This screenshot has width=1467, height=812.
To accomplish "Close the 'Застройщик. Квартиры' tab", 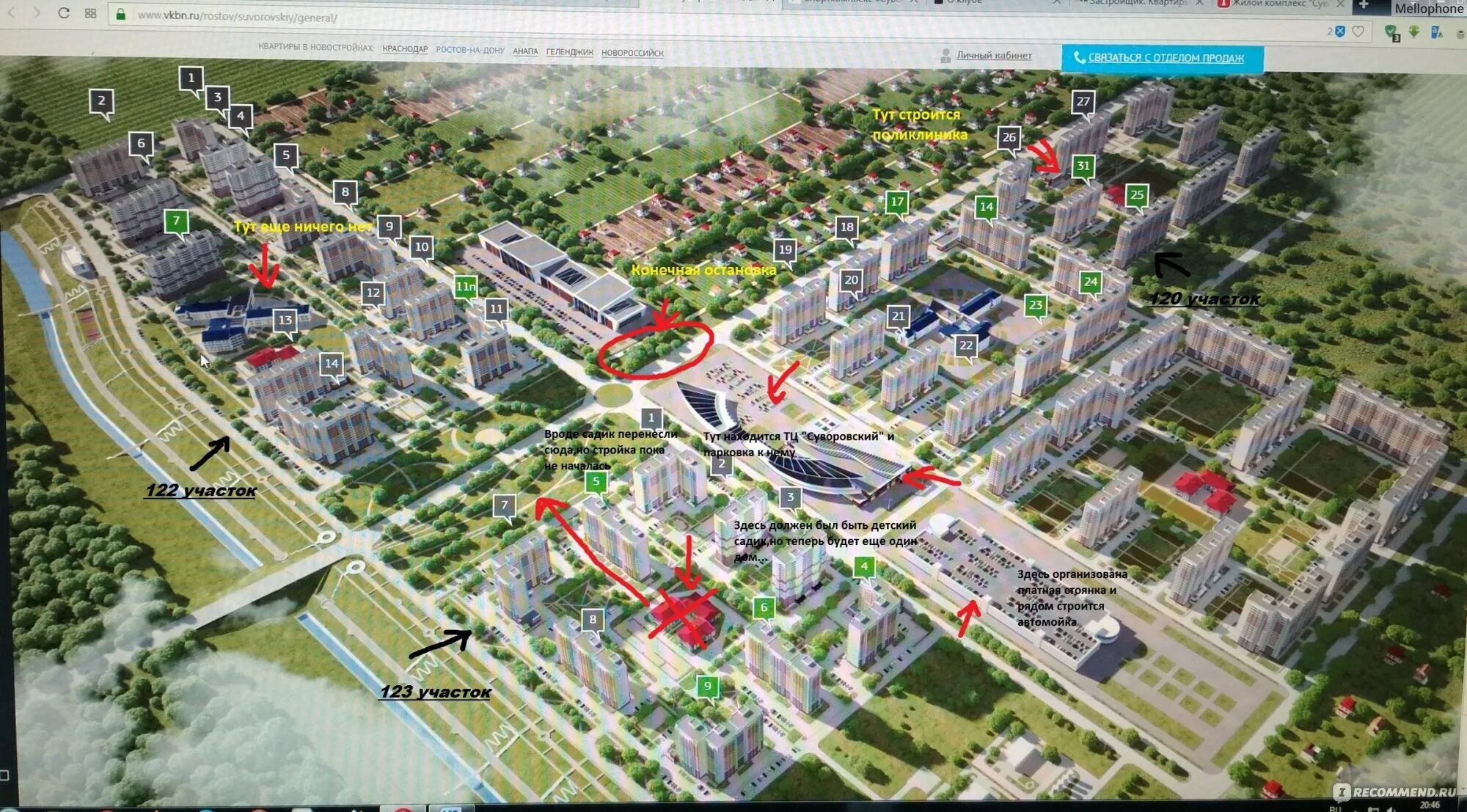I will [x=1199, y=3].
